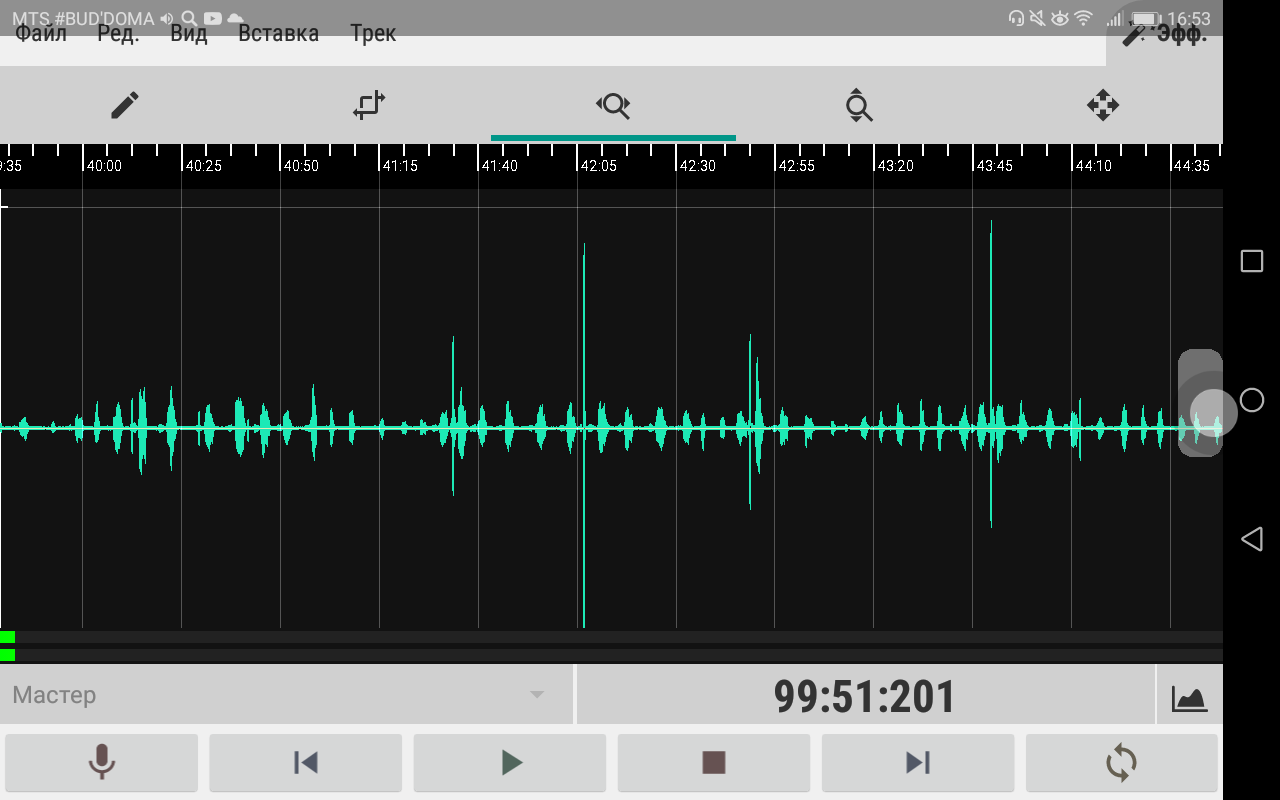The height and width of the screenshot is (800, 1280).
Task: Tap the 99:51:201 time counter
Action: pos(865,696)
